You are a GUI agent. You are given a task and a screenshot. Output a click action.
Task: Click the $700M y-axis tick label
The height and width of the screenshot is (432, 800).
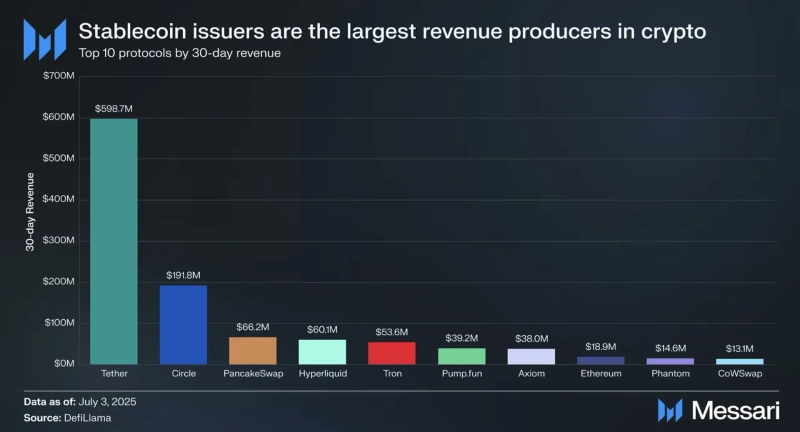click(x=60, y=76)
